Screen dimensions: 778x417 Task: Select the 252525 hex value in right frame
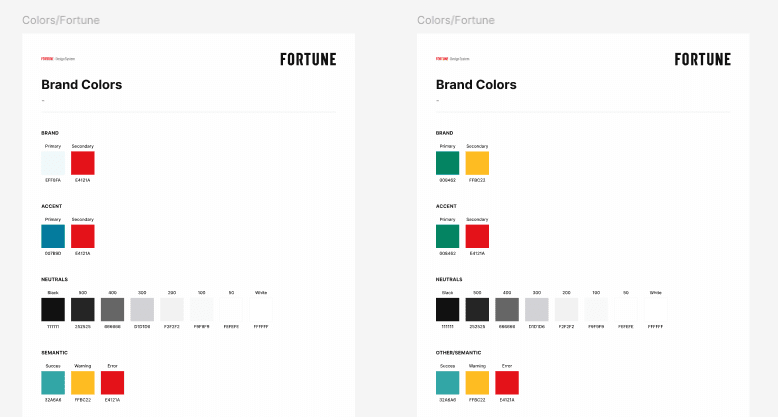[477, 327]
